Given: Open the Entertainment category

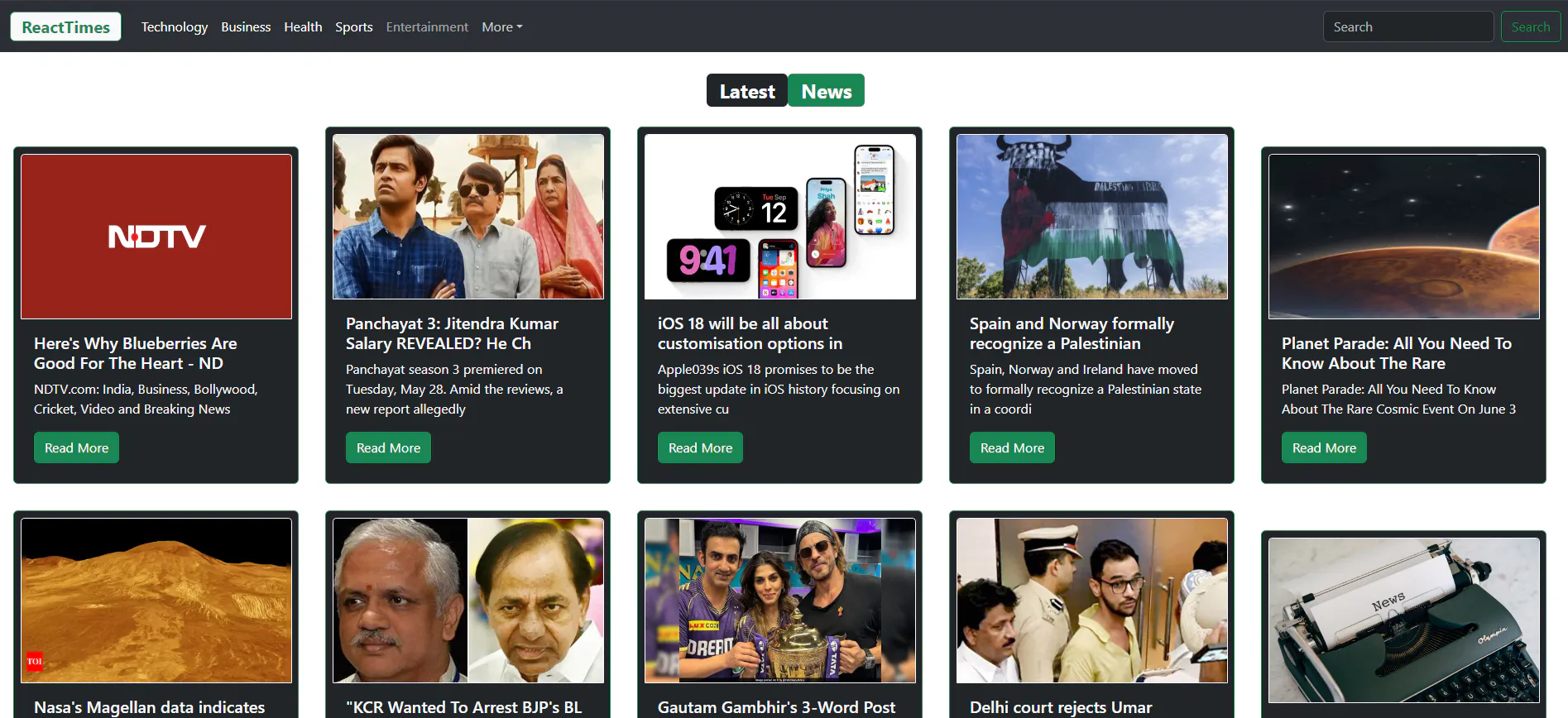Looking at the screenshot, I should [x=427, y=26].
